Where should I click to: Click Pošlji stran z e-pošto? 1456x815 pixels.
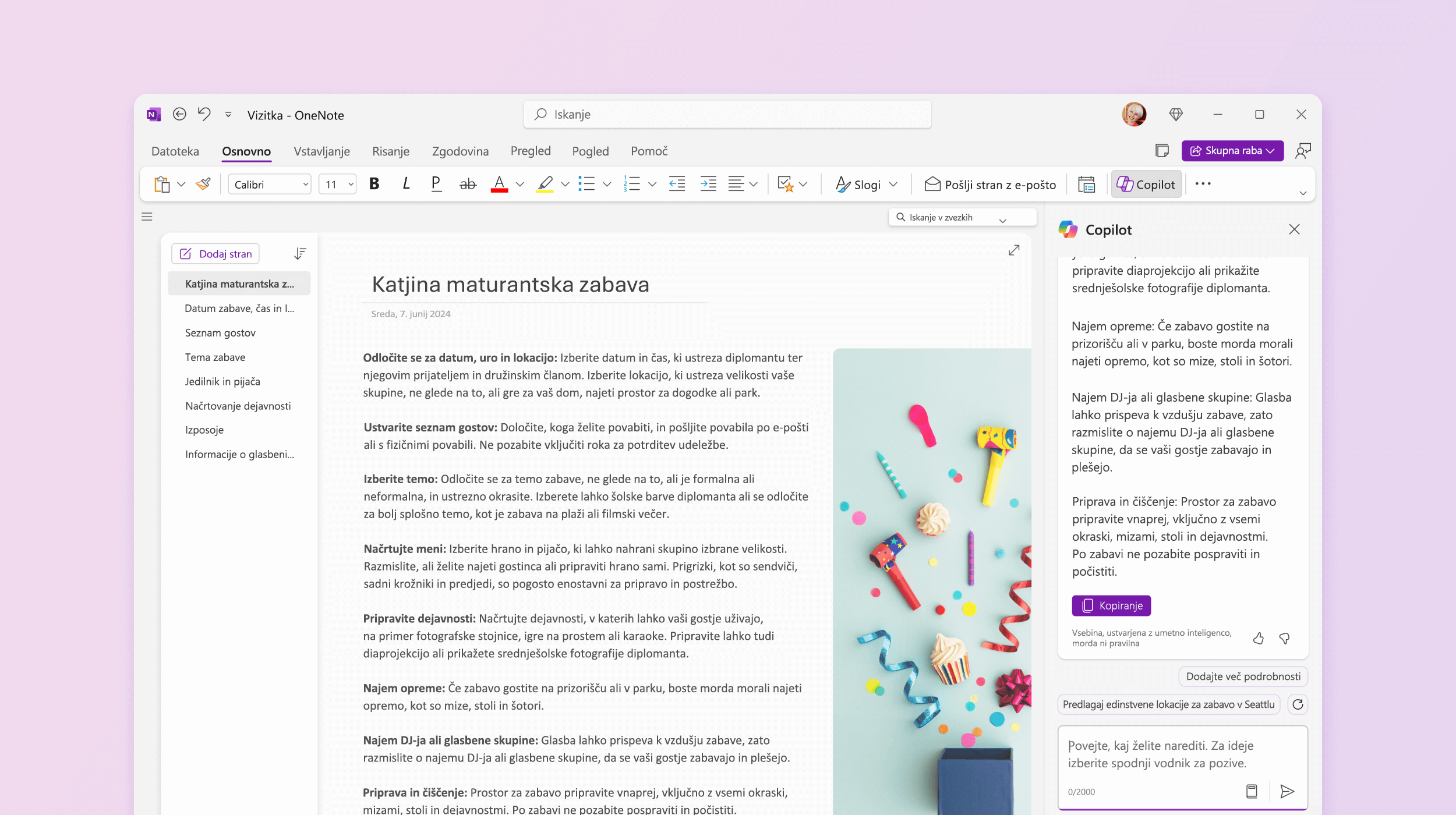(x=990, y=185)
